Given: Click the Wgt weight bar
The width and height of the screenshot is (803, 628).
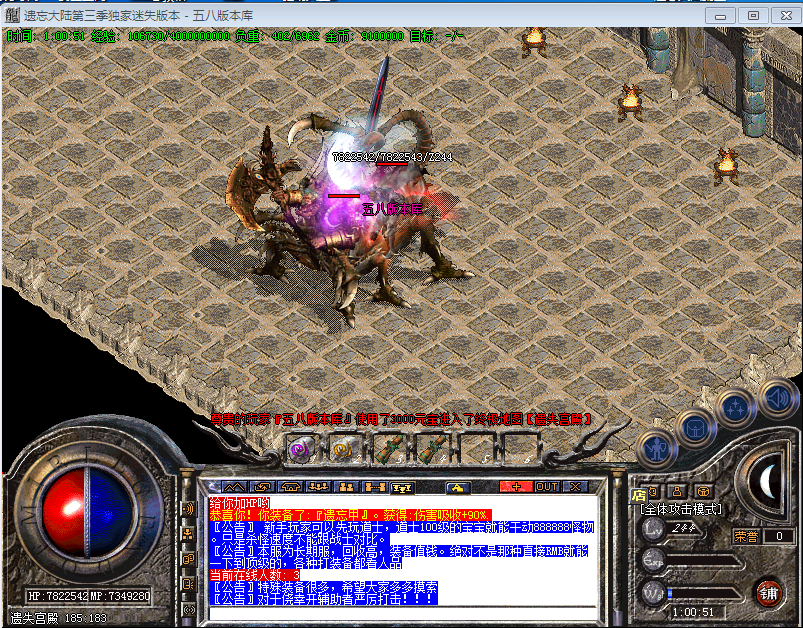Looking at the screenshot, I should [x=704, y=594].
